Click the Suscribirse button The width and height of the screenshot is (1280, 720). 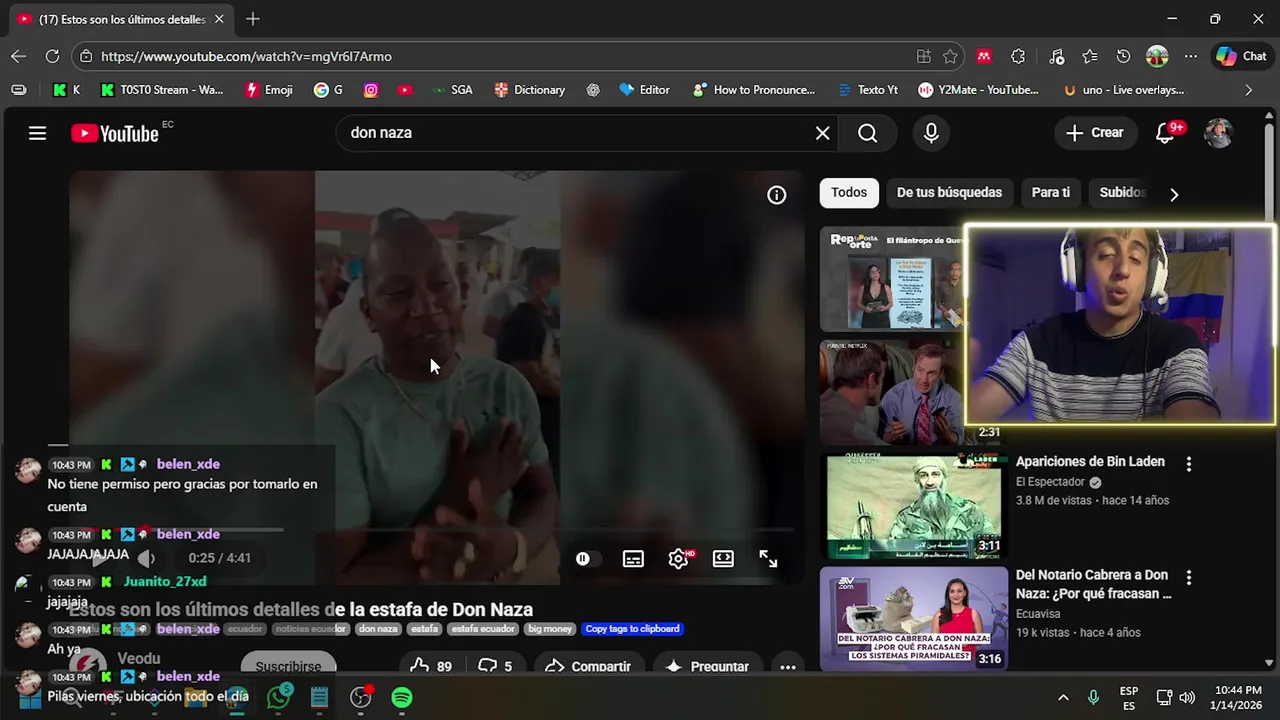(288, 666)
